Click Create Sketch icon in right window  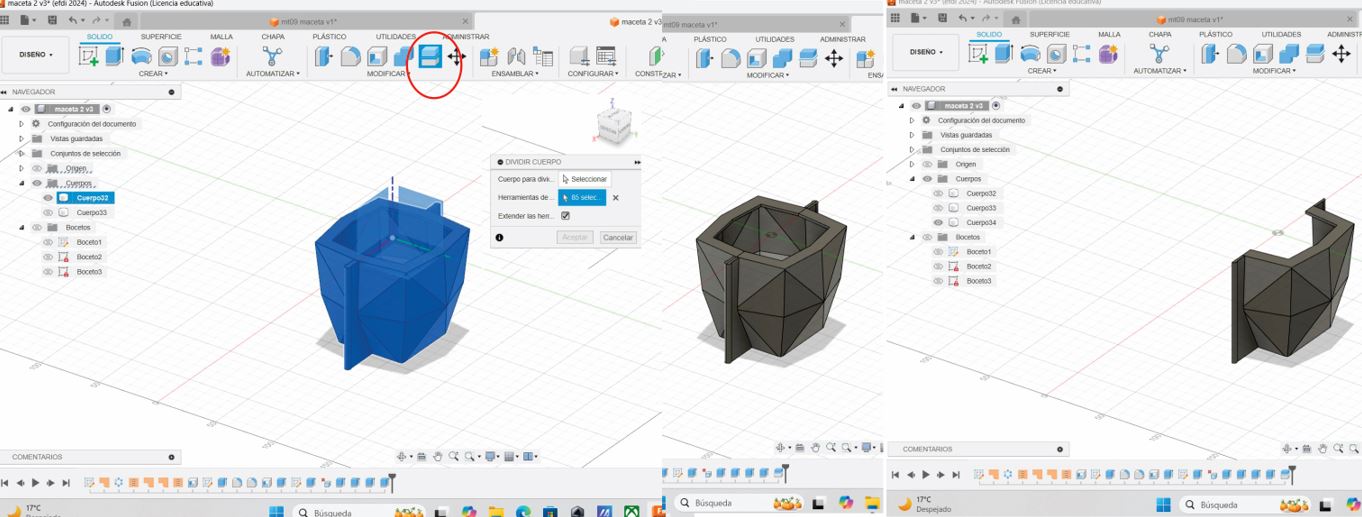click(x=978, y=54)
